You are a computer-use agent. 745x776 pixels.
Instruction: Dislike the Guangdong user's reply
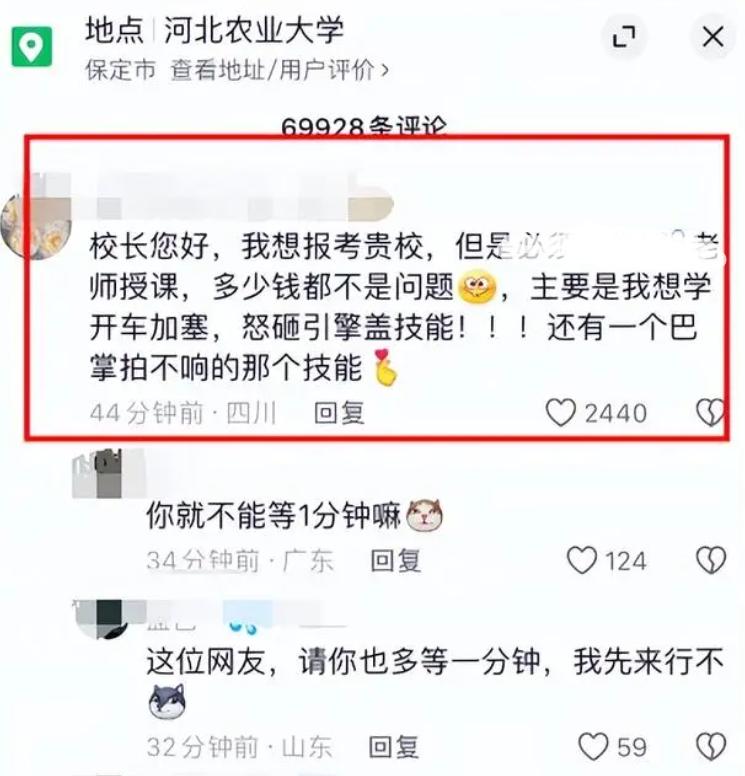coord(711,560)
